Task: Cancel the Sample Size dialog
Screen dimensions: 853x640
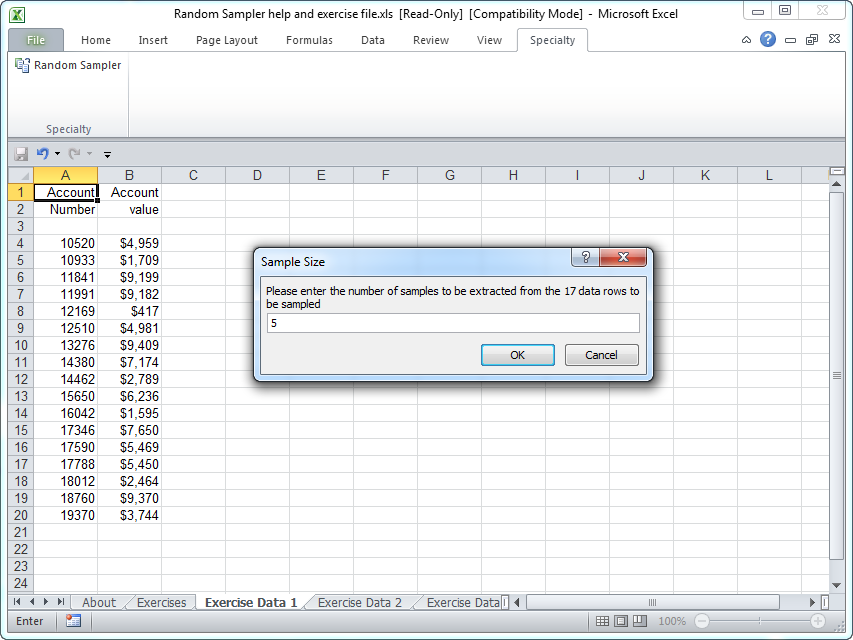Action: 601,355
